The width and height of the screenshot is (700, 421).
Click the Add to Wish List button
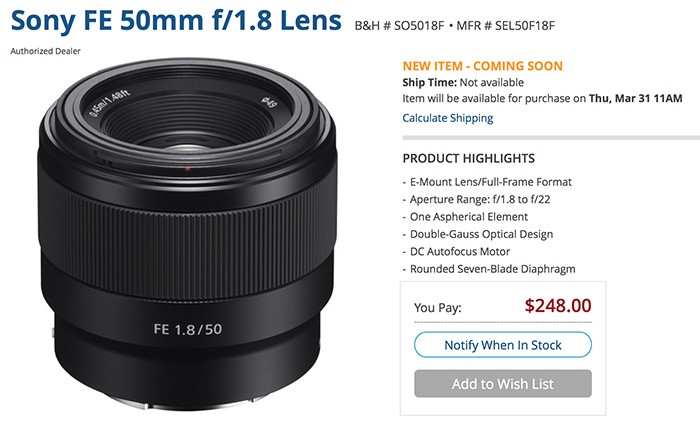(x=503, y=383)
